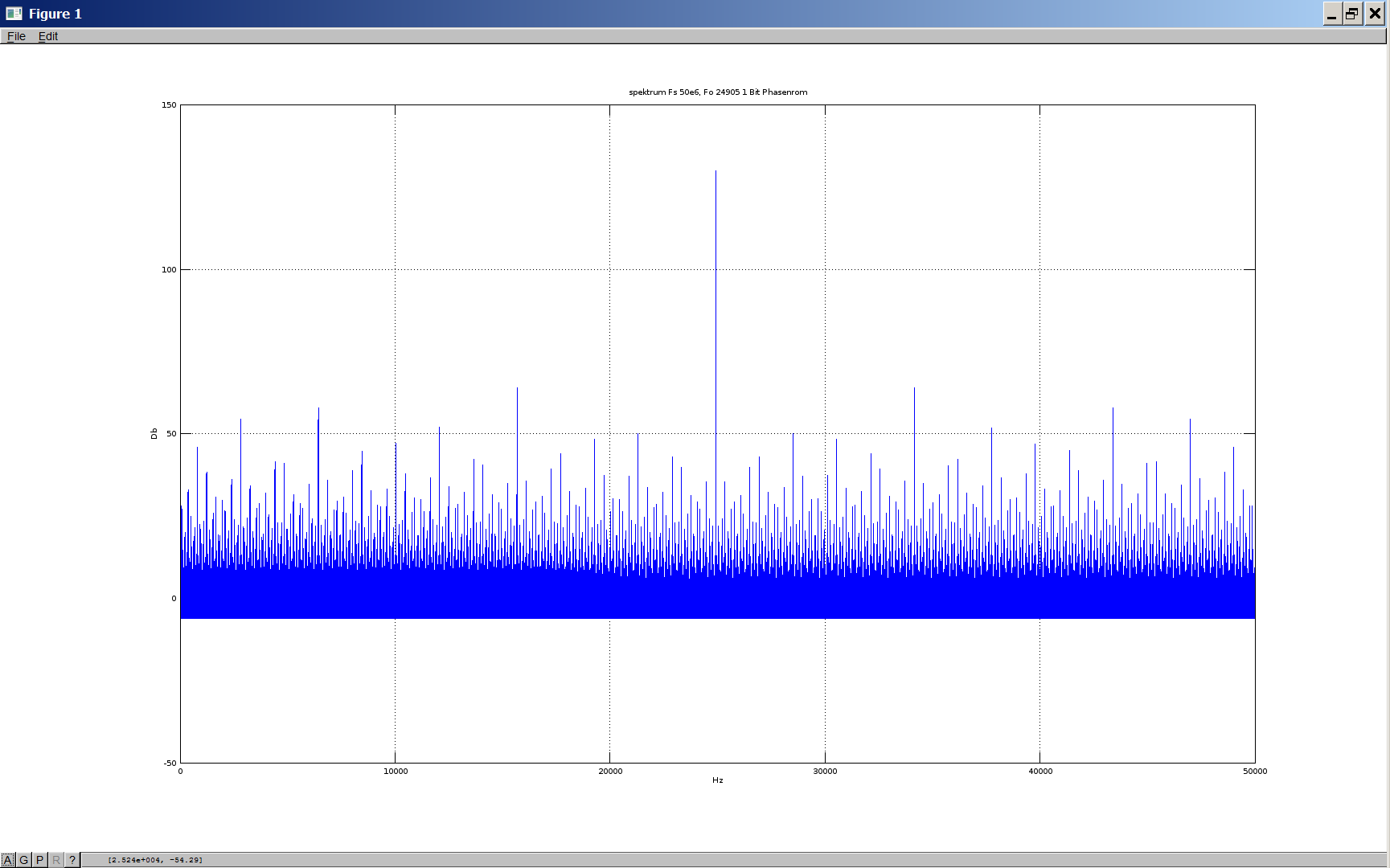1390x868 pixels.
Task: Open the Edit menu
Action: [48, 36]
